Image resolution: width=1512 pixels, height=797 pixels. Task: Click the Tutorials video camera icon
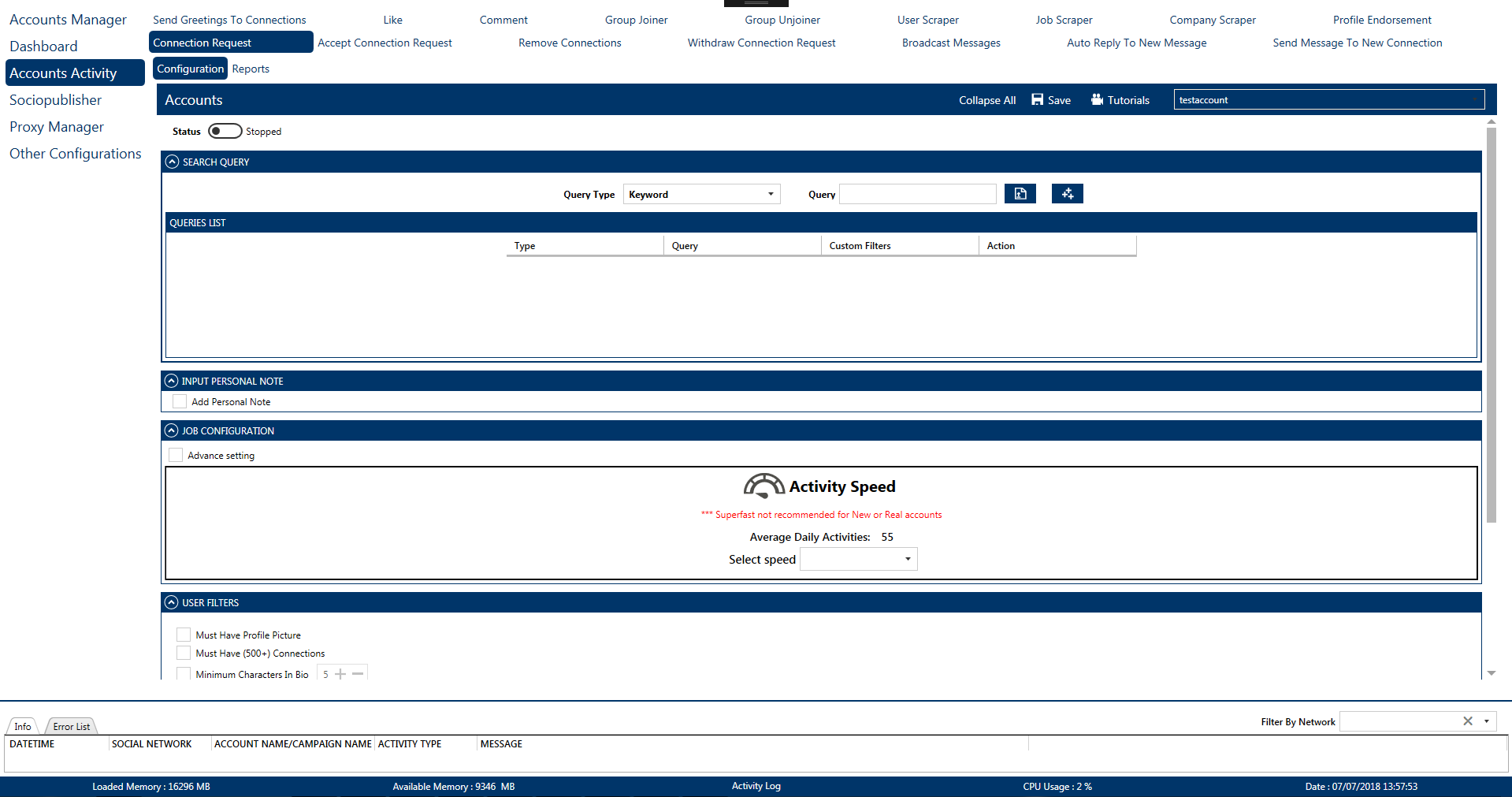coord(1097,100)
